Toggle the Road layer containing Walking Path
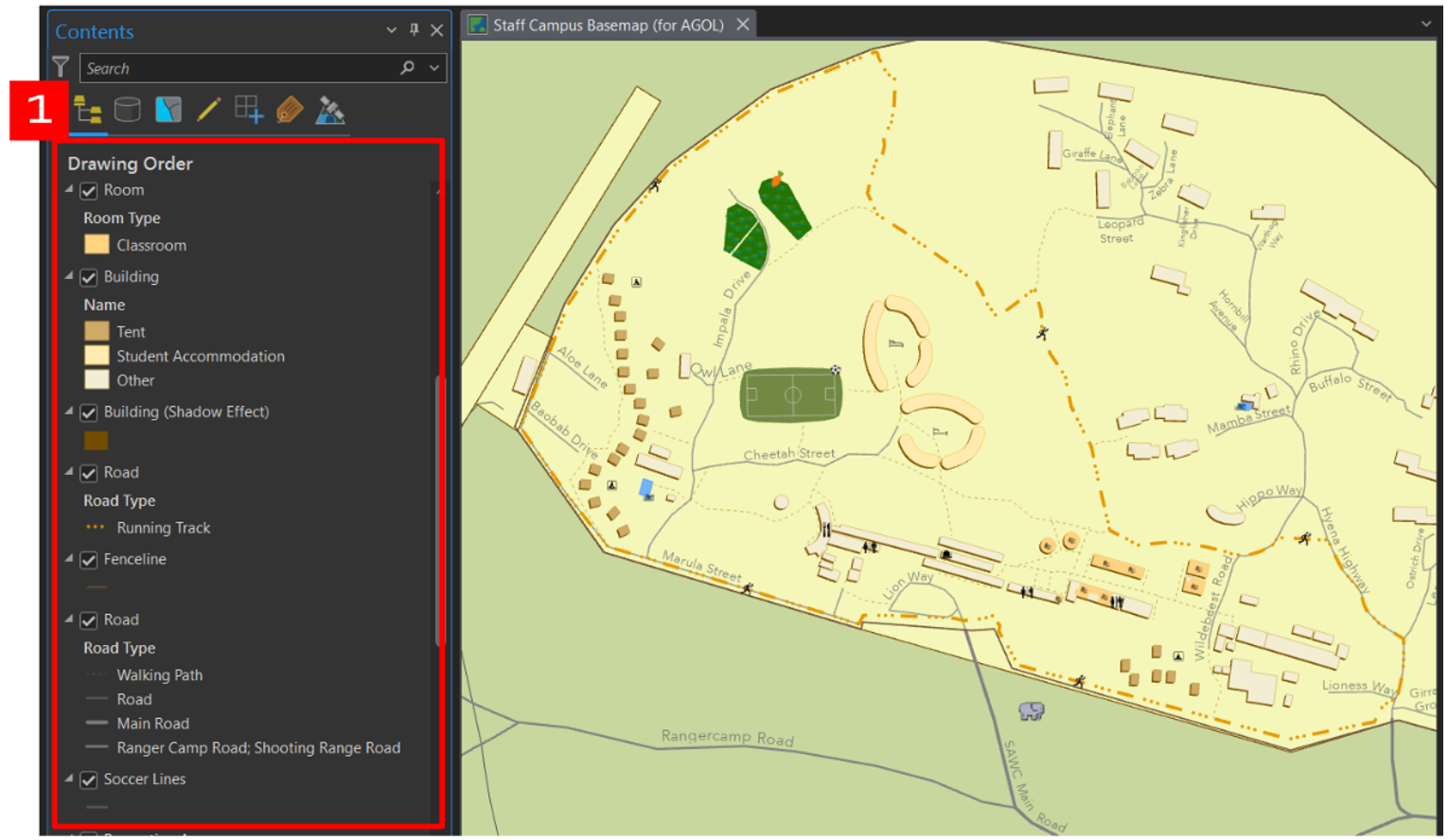The height and width of the screenshot is (840, 1448). pyautogui.click(x=89, y=621)
